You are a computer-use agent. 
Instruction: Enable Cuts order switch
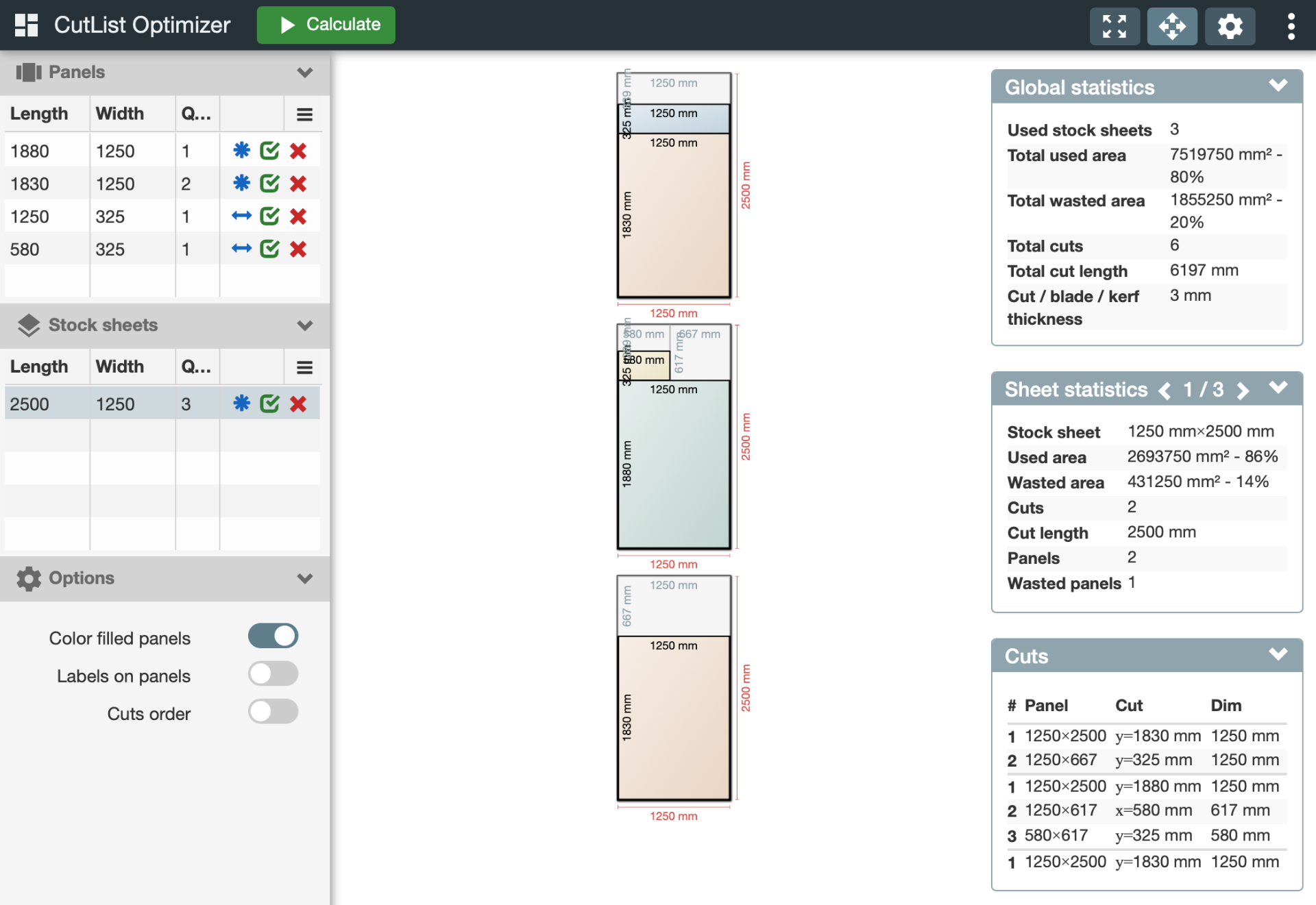(273, 711)
